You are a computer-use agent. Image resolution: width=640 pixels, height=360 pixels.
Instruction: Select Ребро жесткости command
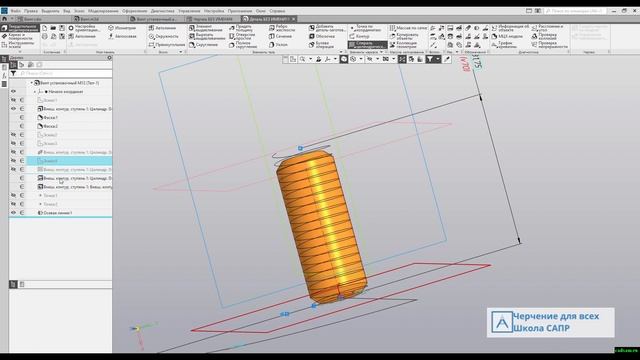click(282, 28)
